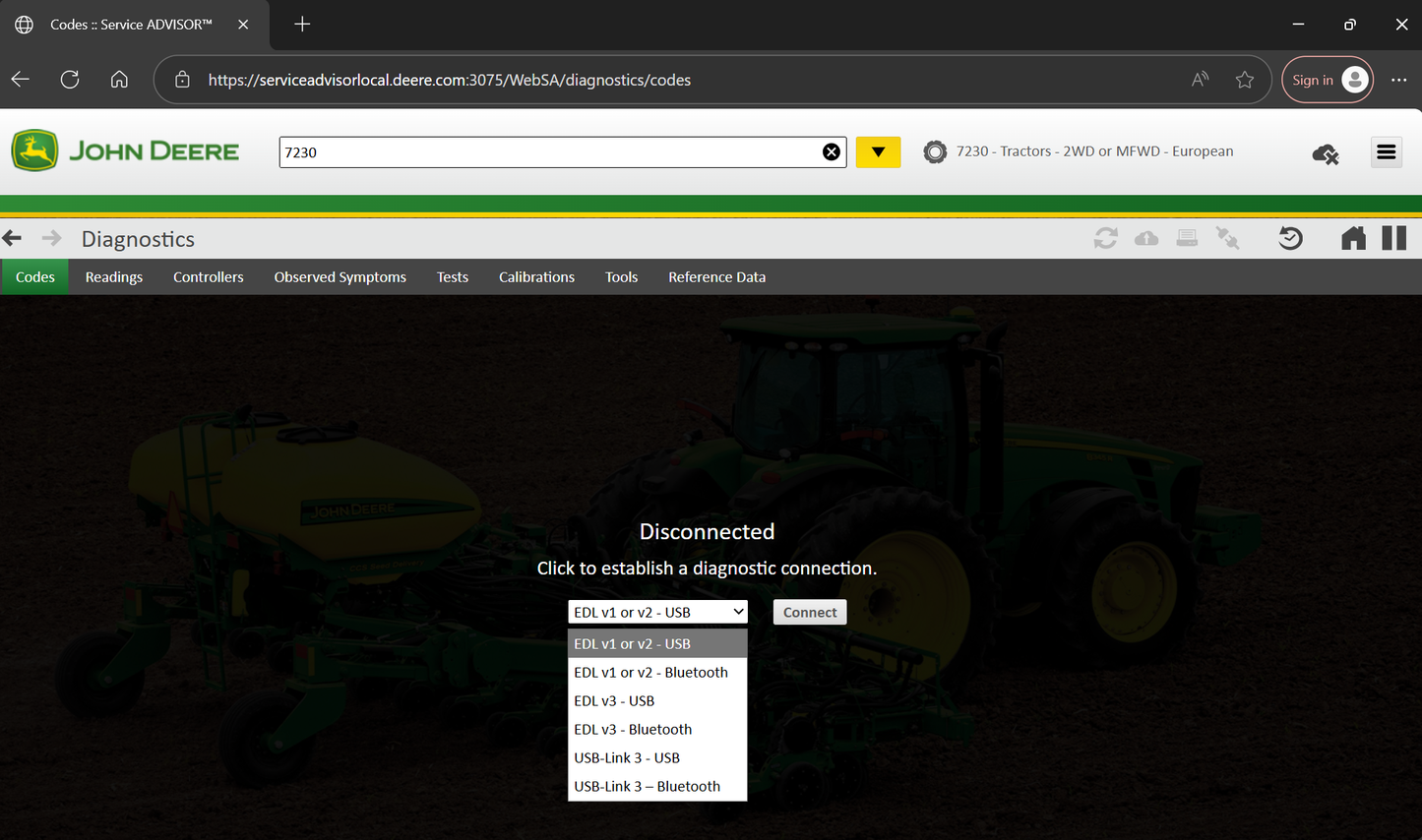
Task: Click the cloud upload icon
Action: (1146, 238)
